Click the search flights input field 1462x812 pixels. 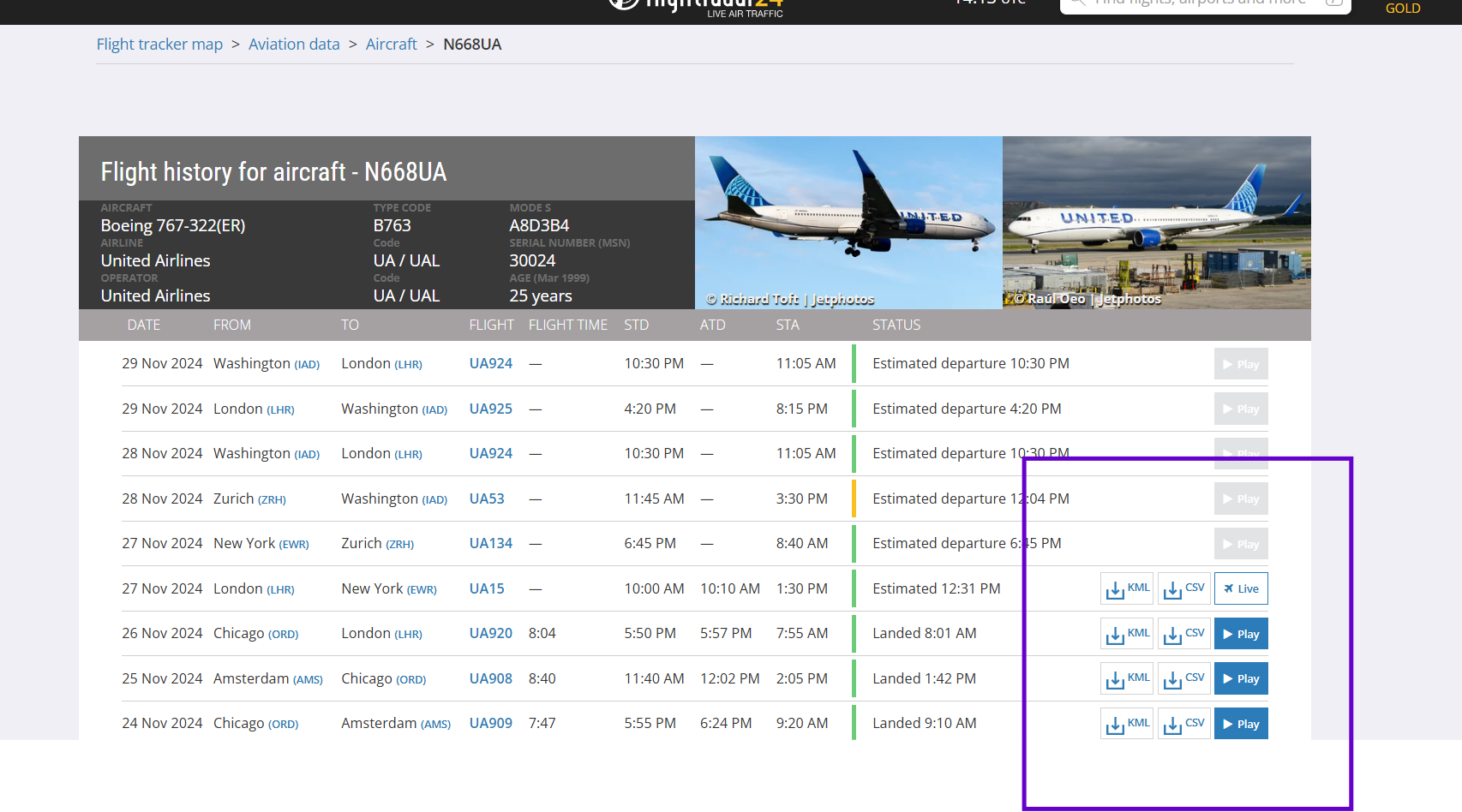[1200, 4]
